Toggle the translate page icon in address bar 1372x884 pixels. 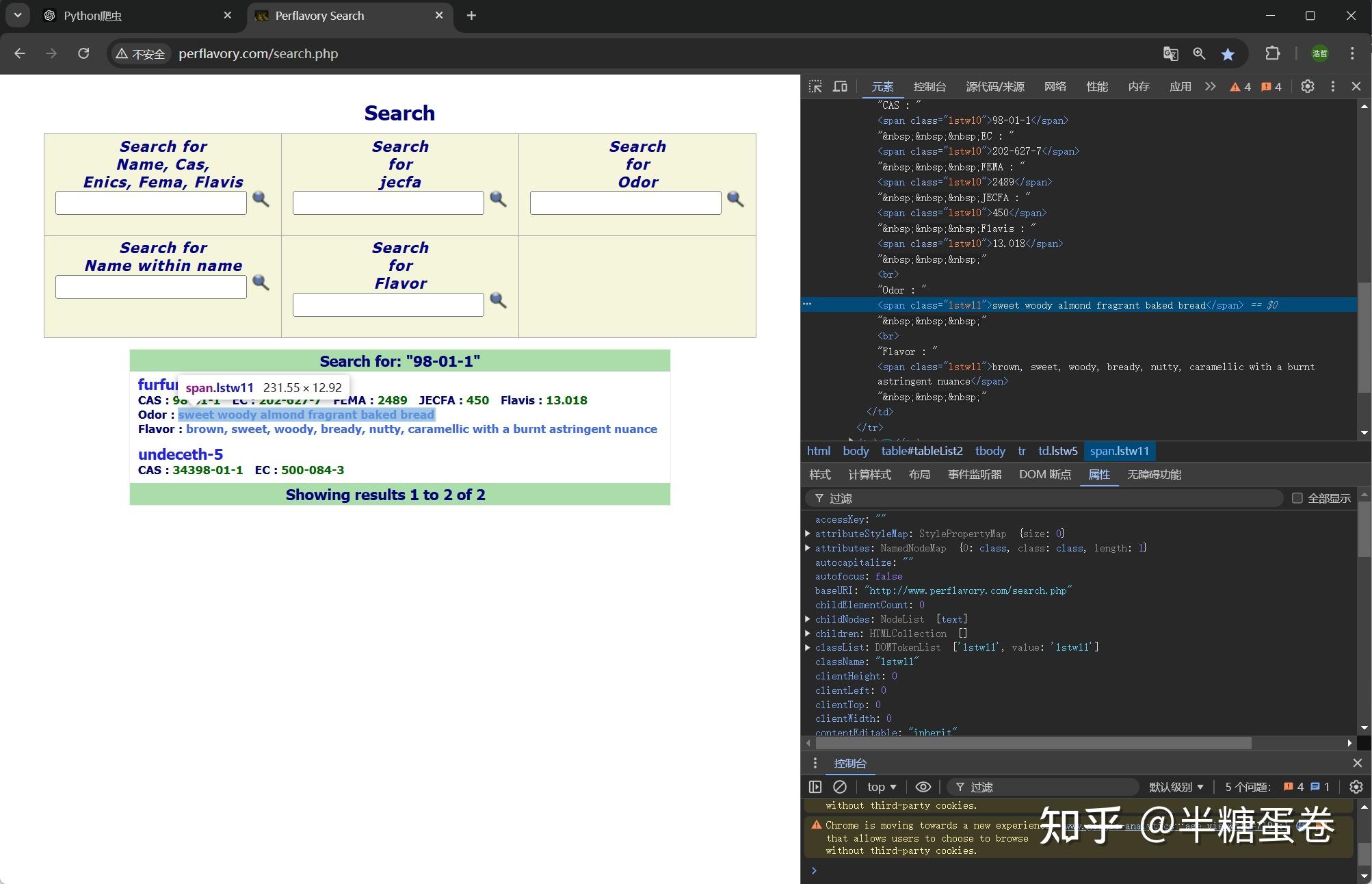pyautogui.click(x=1170, y=53)
